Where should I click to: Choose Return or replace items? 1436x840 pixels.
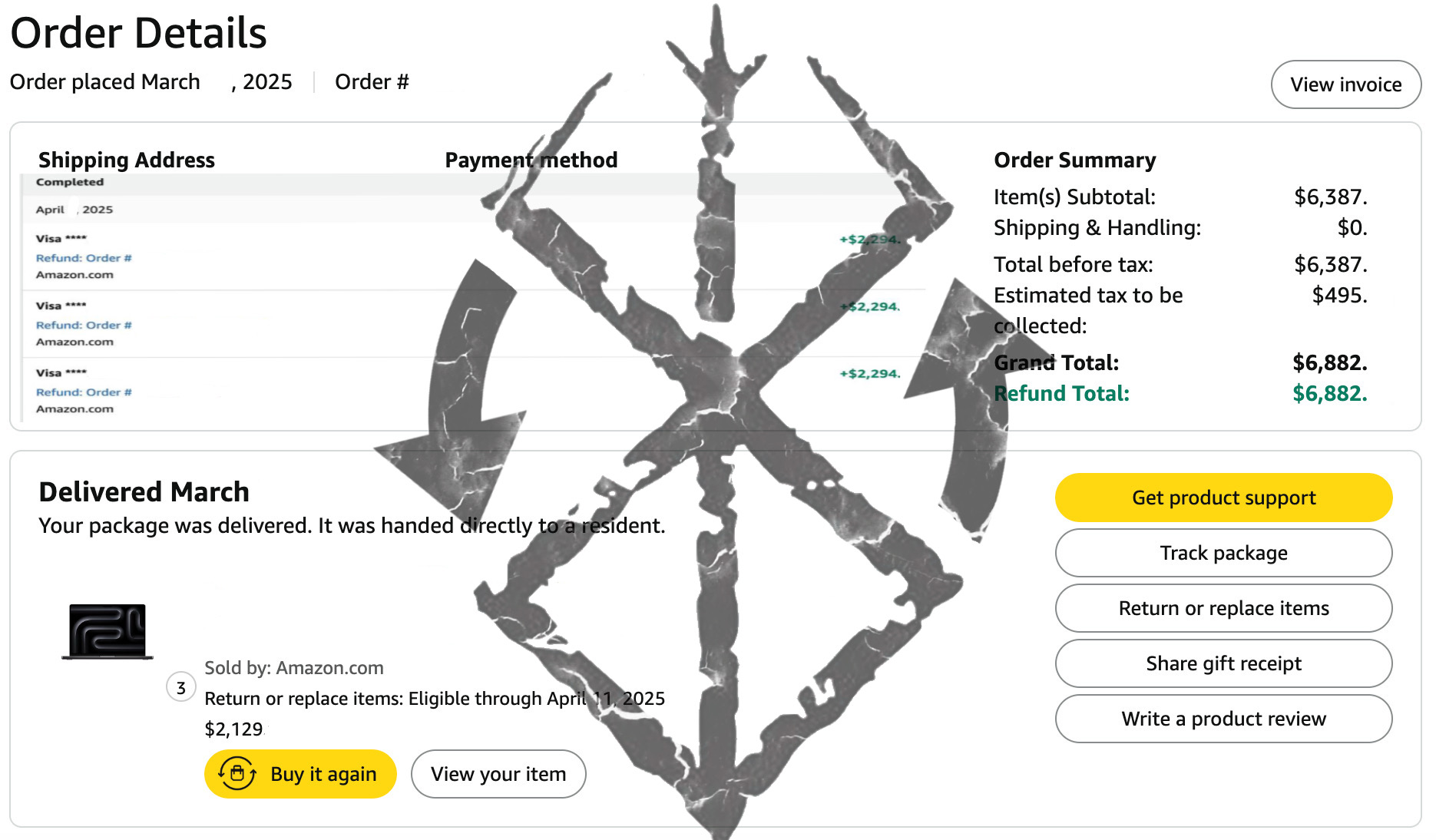[1223, 608]
